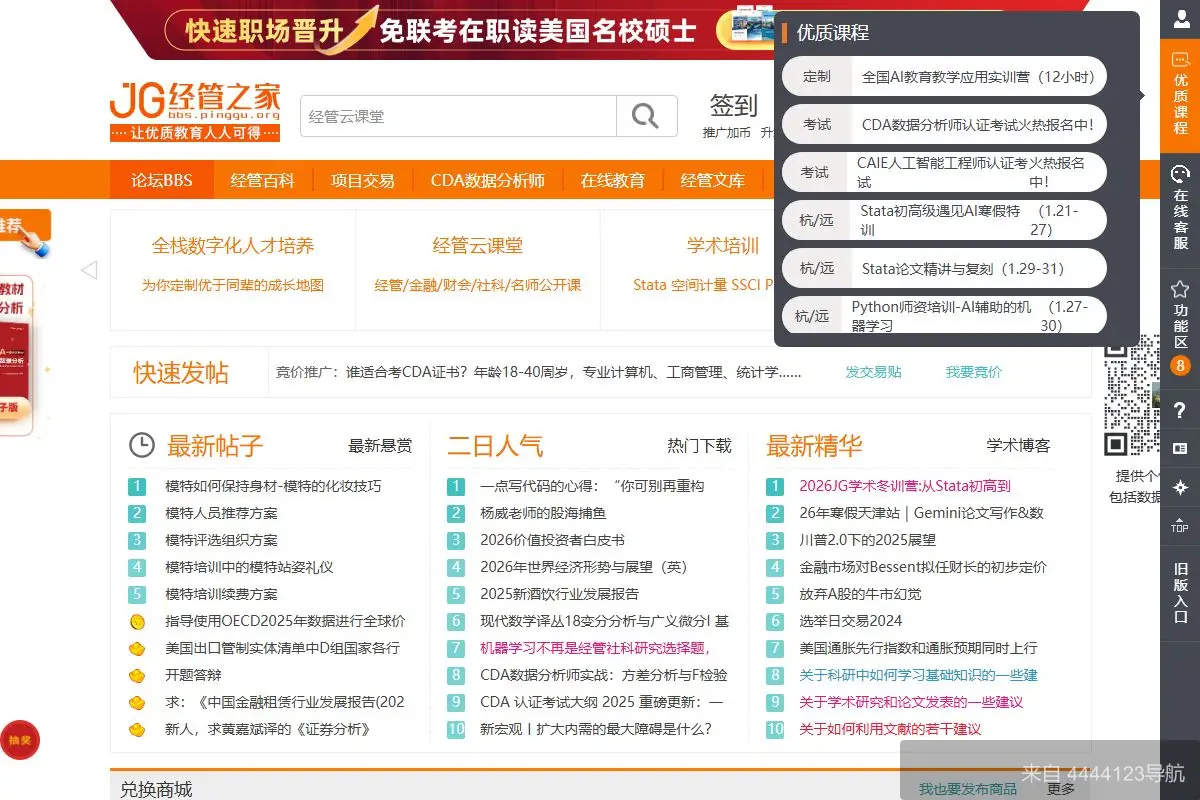
Task: Click the QR code image
Action: click(1131, 396)
